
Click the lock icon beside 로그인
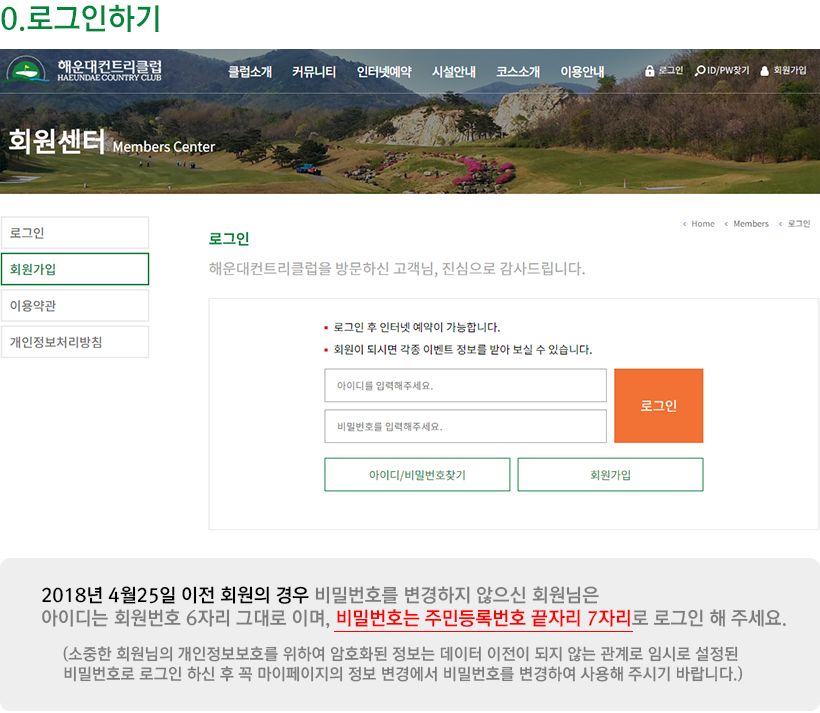pyautogui.click(x=650, y=71)
